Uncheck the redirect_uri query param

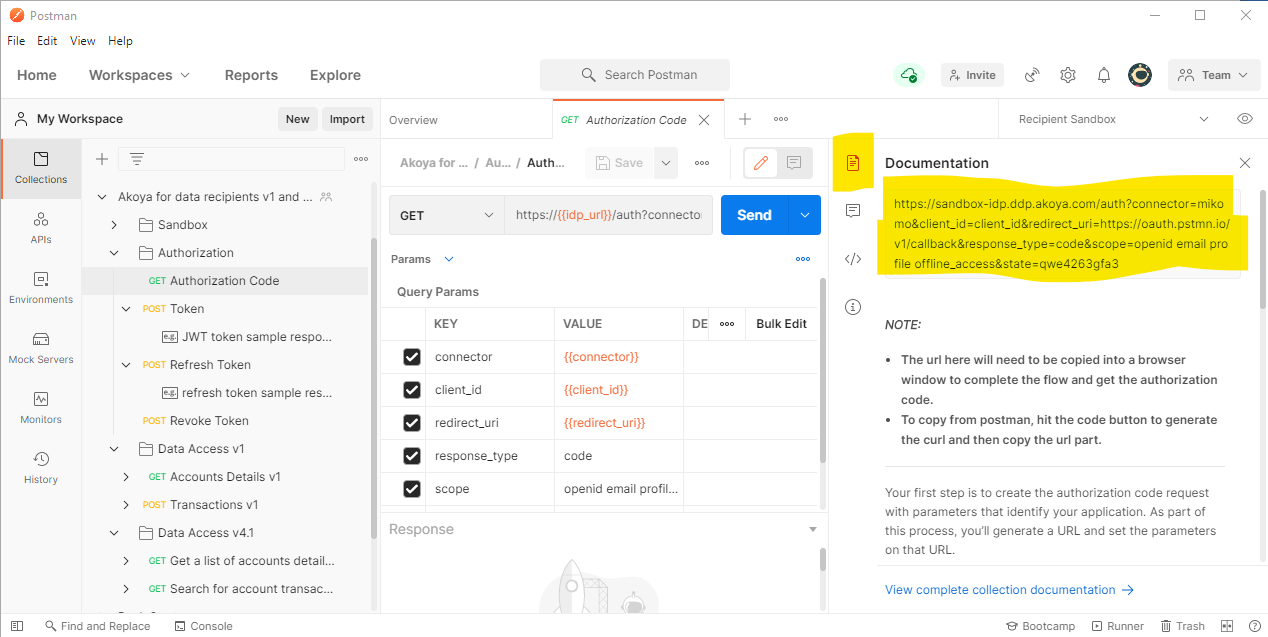tap(411, 423)
